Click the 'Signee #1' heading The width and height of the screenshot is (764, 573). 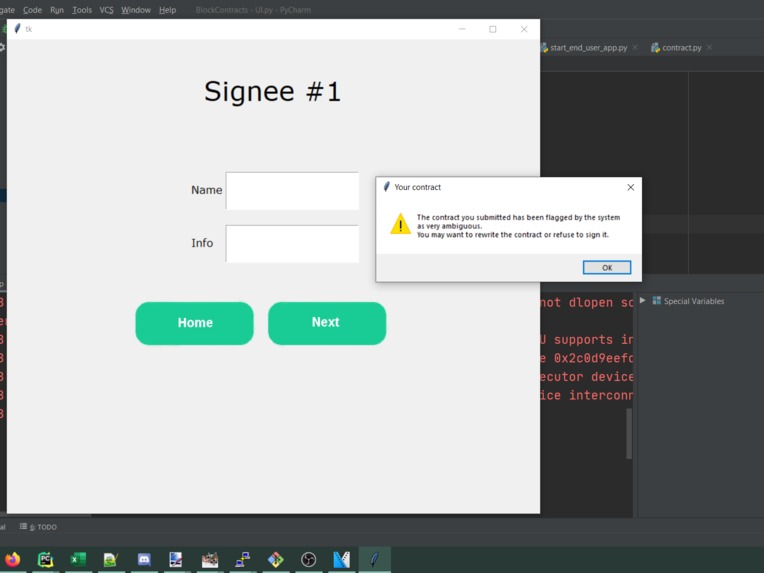tap(272, 92)
